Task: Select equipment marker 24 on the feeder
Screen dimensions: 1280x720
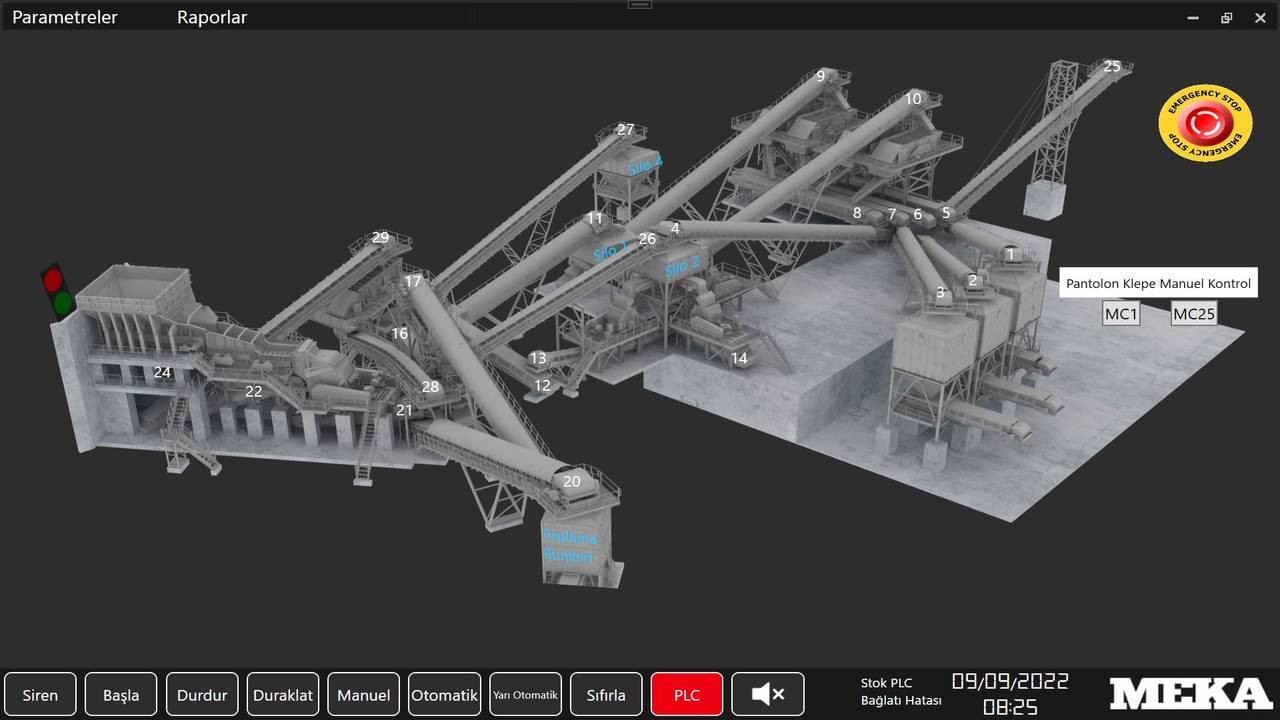Action: click(162, 373)
